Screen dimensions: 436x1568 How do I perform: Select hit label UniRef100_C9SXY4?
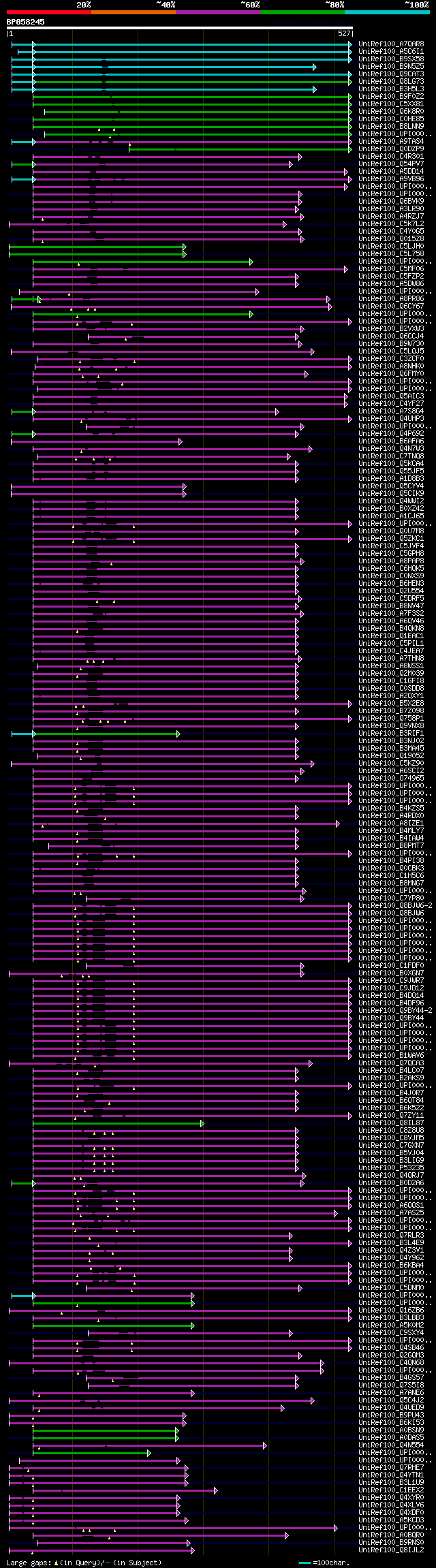tap(391, 1332)
